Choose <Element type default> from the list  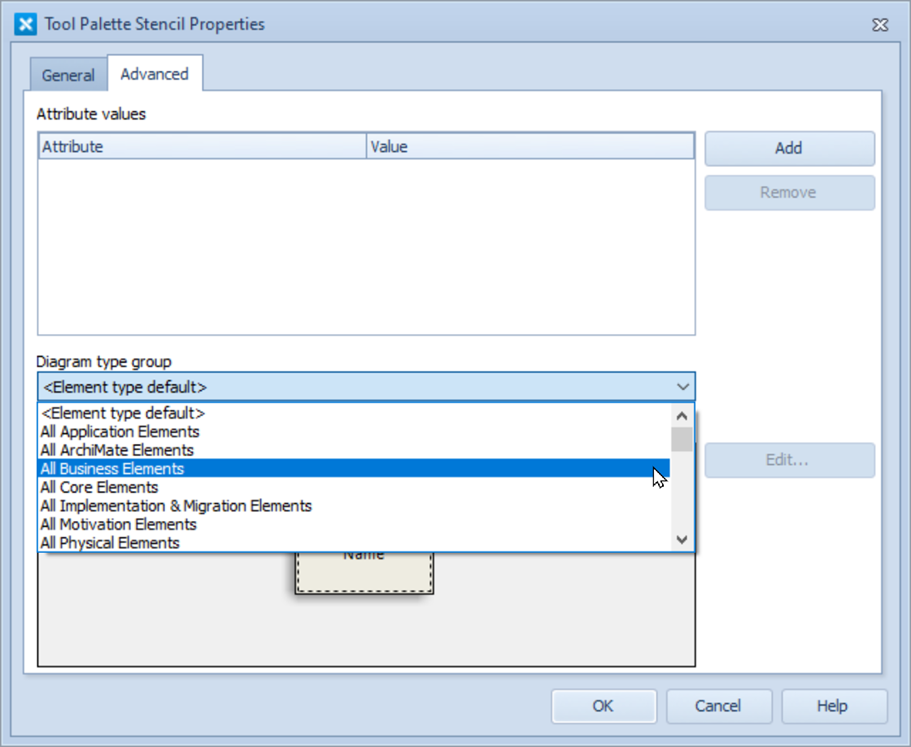click(x=353, y=413)
